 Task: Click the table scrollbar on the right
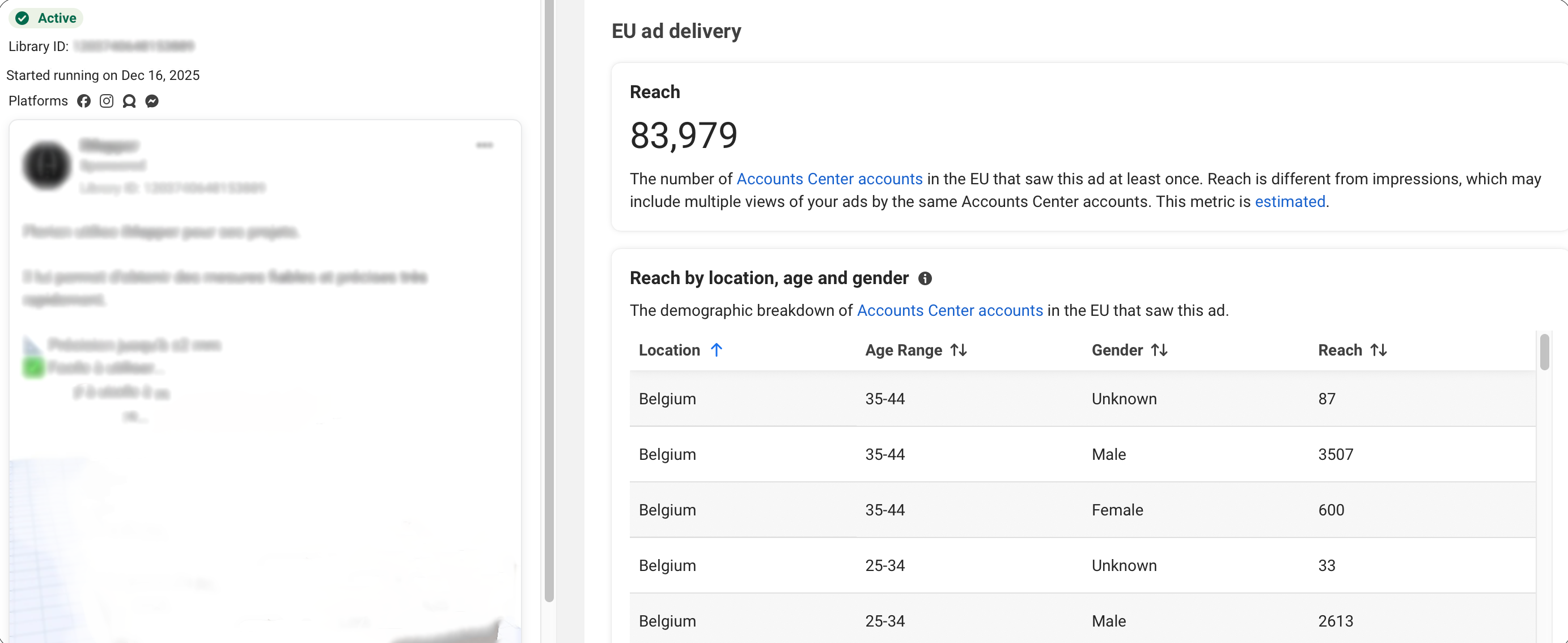click(x=1544, y=353)
